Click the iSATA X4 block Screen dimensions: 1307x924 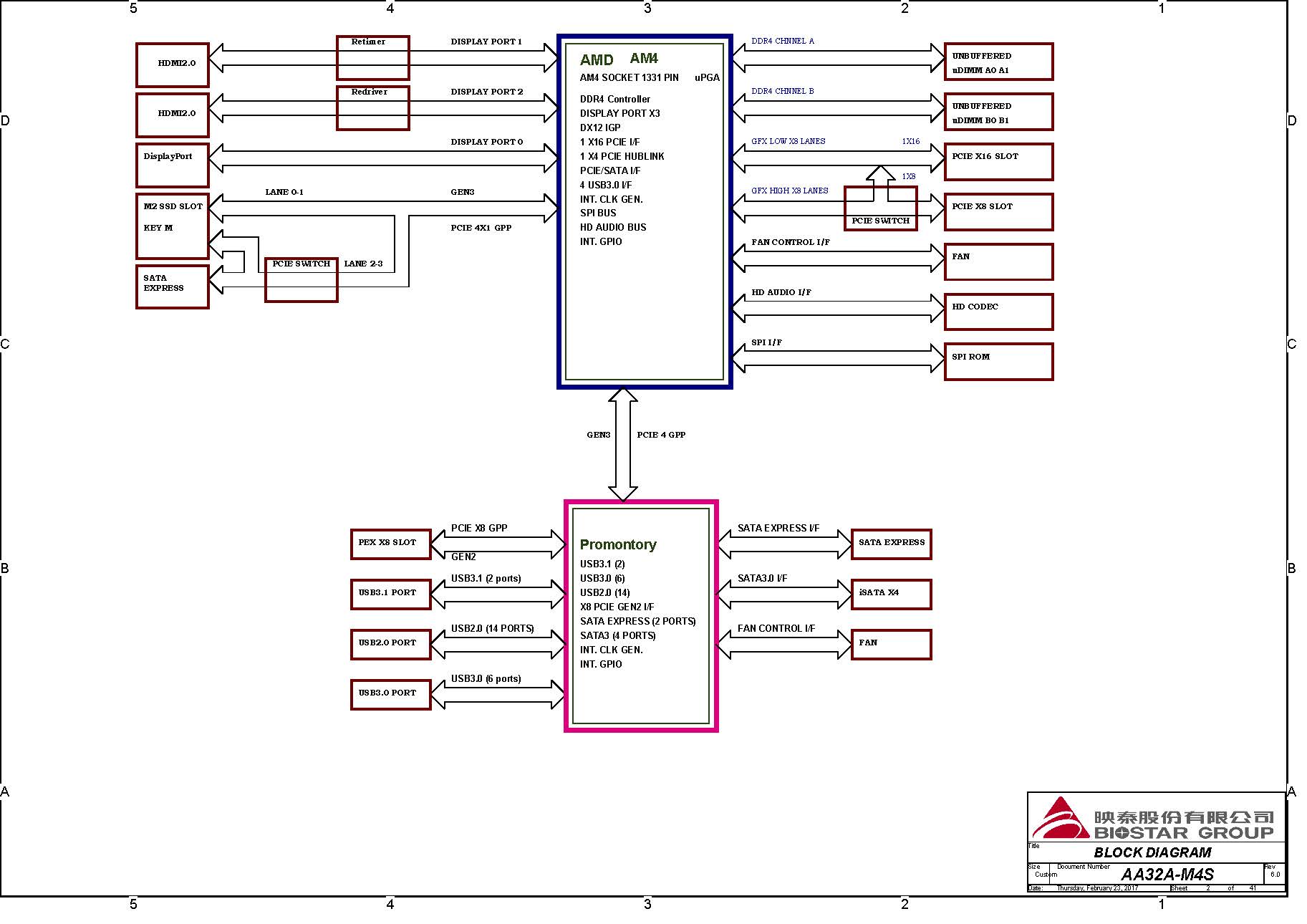pyautogui.click(x=892, y=595)
